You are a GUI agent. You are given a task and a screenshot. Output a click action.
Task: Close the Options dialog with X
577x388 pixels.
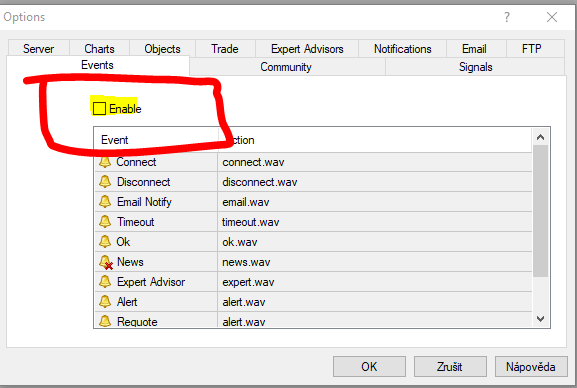[552, 17]
